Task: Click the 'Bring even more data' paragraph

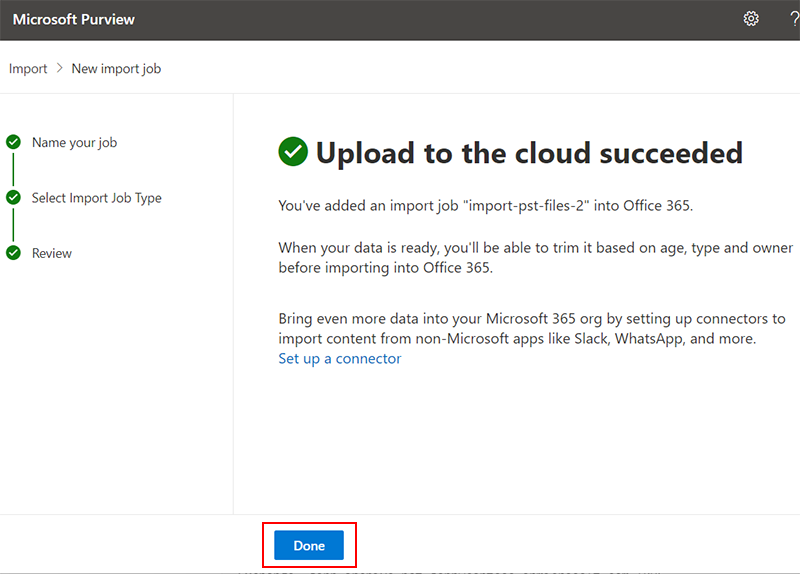Action: [x=532, y=329]
